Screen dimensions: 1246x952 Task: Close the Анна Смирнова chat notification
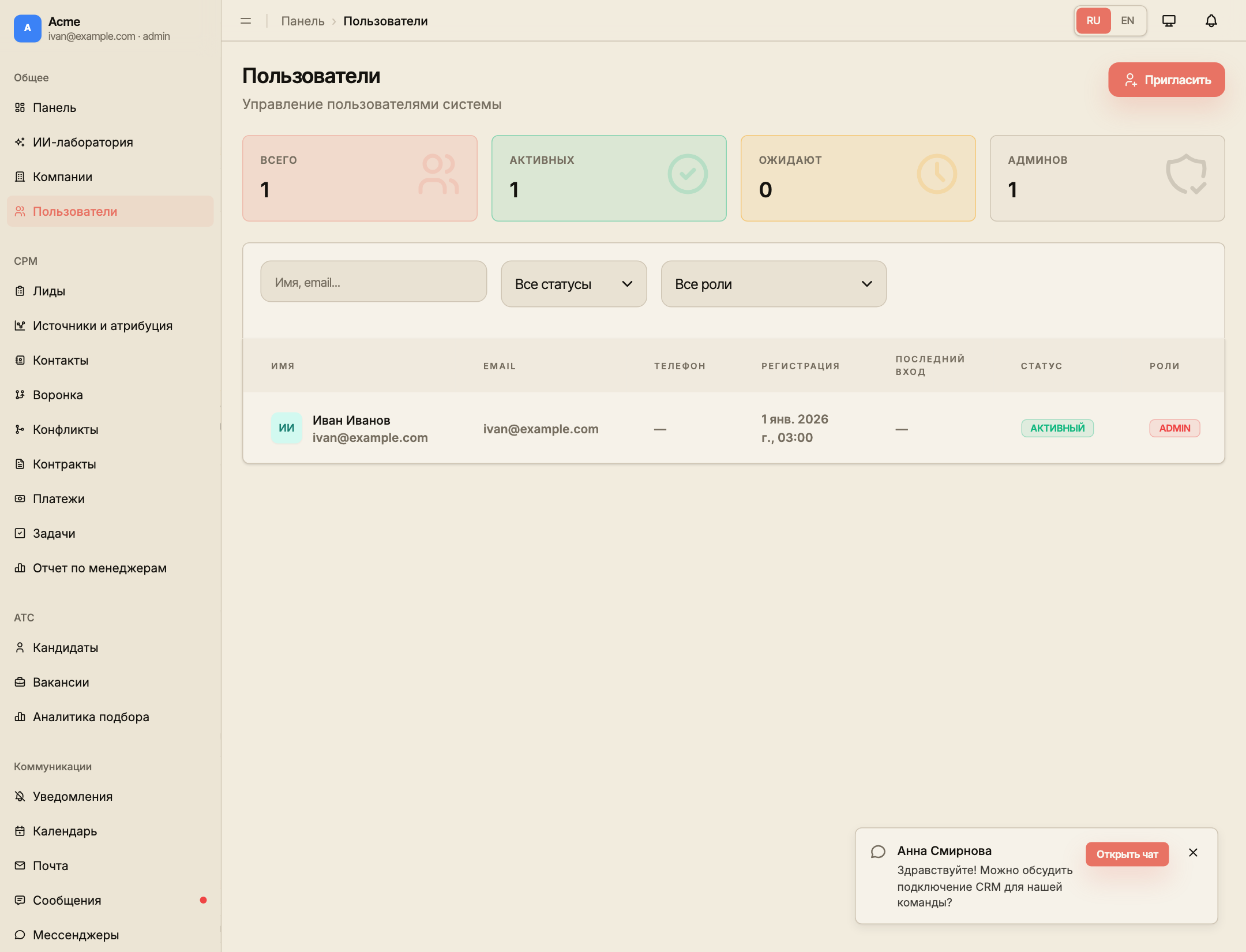[x=1194, y=852]
